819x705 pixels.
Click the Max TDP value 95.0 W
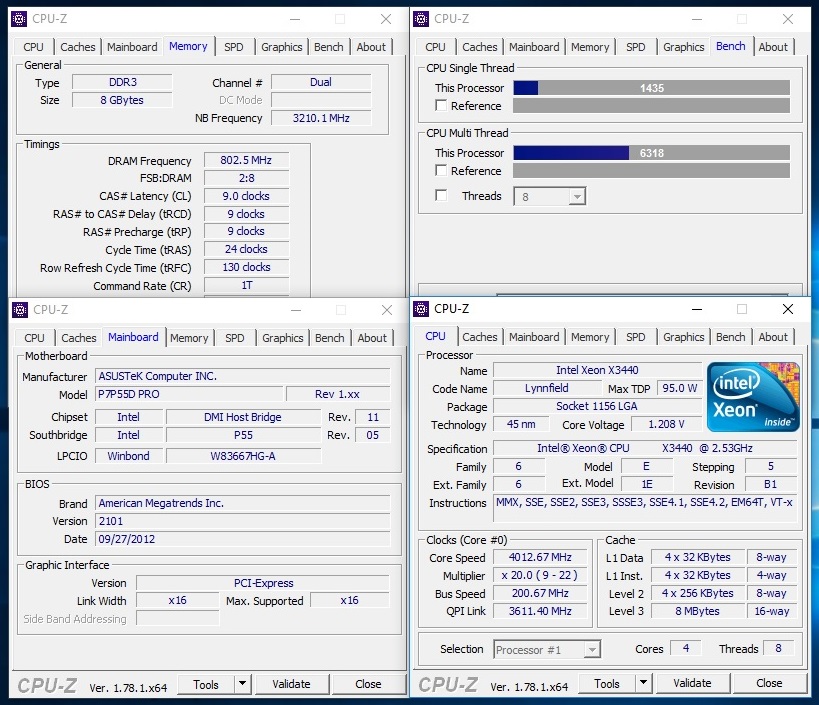680,388
